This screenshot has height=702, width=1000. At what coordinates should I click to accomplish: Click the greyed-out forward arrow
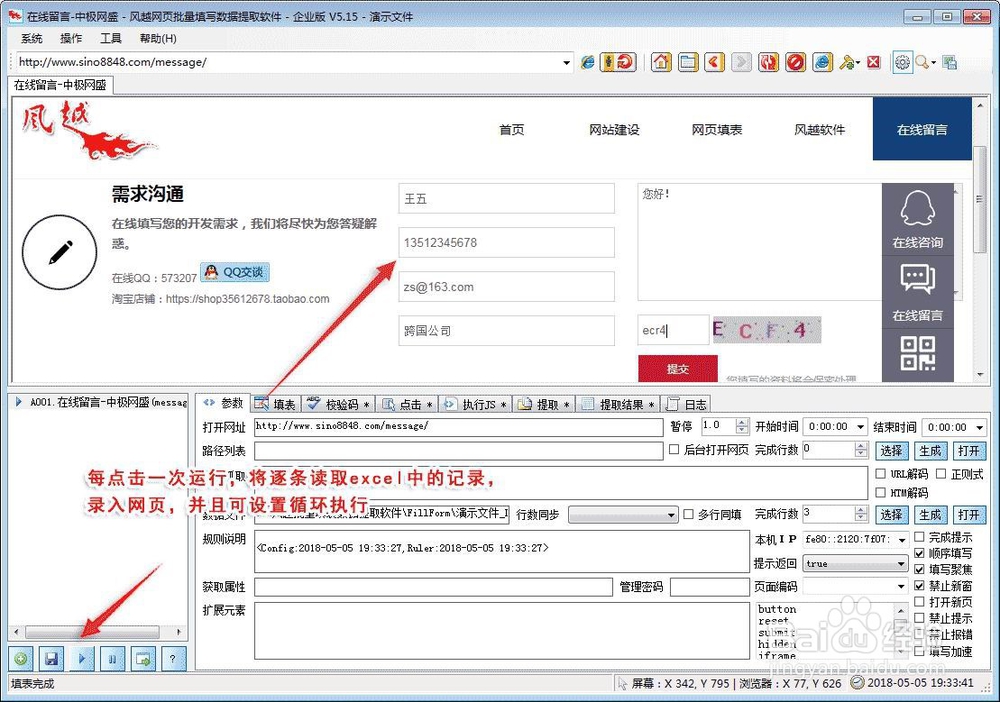pos(741,62)
